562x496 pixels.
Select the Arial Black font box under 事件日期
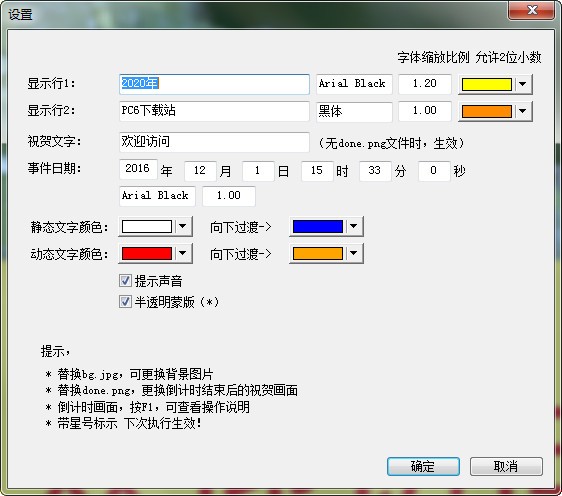(157, 196)
